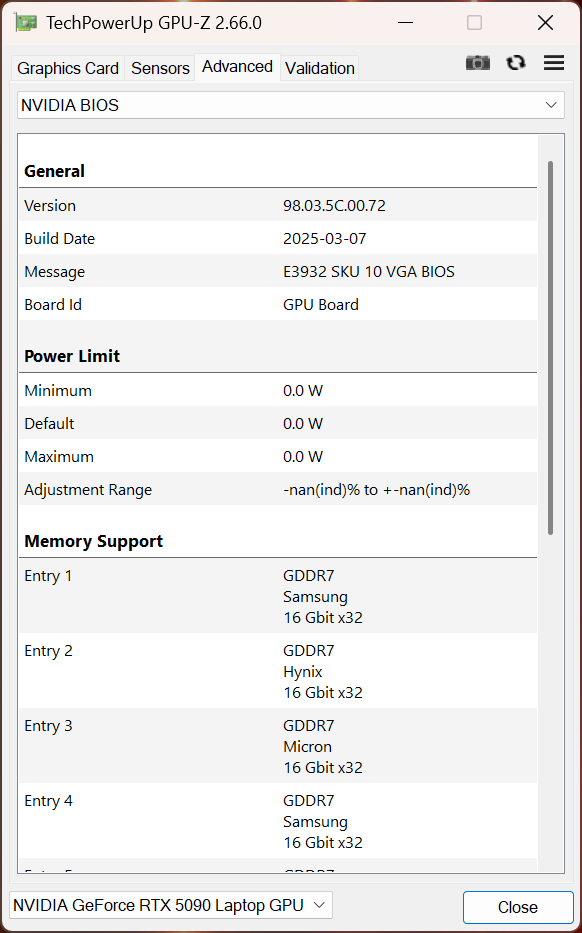The width and height of the screenshot is (582, 933).
Task: Open the Sensors tab
Action: [x=160, y=68]
